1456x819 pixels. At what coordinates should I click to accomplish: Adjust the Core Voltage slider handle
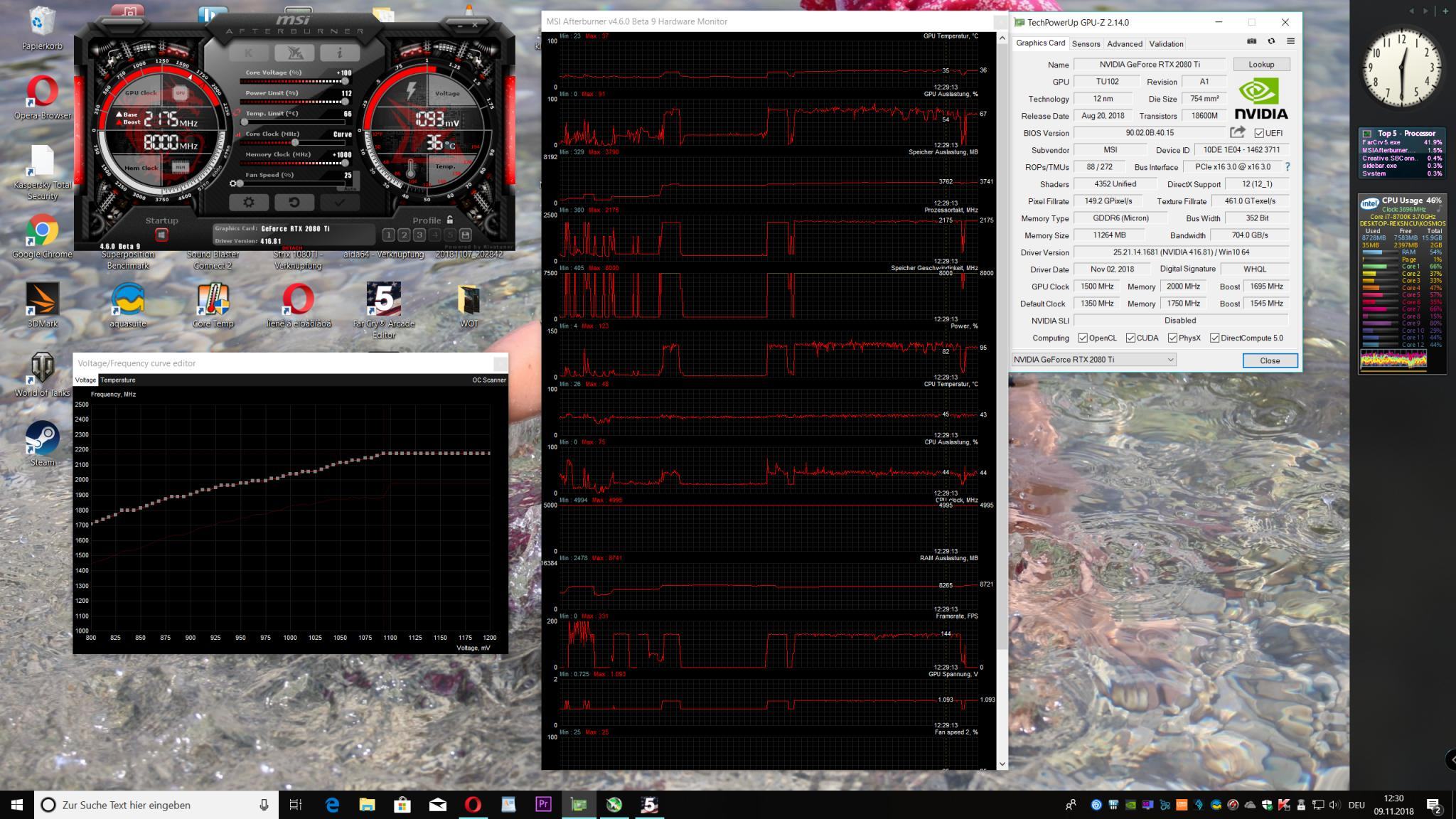(x=345, y=81)
